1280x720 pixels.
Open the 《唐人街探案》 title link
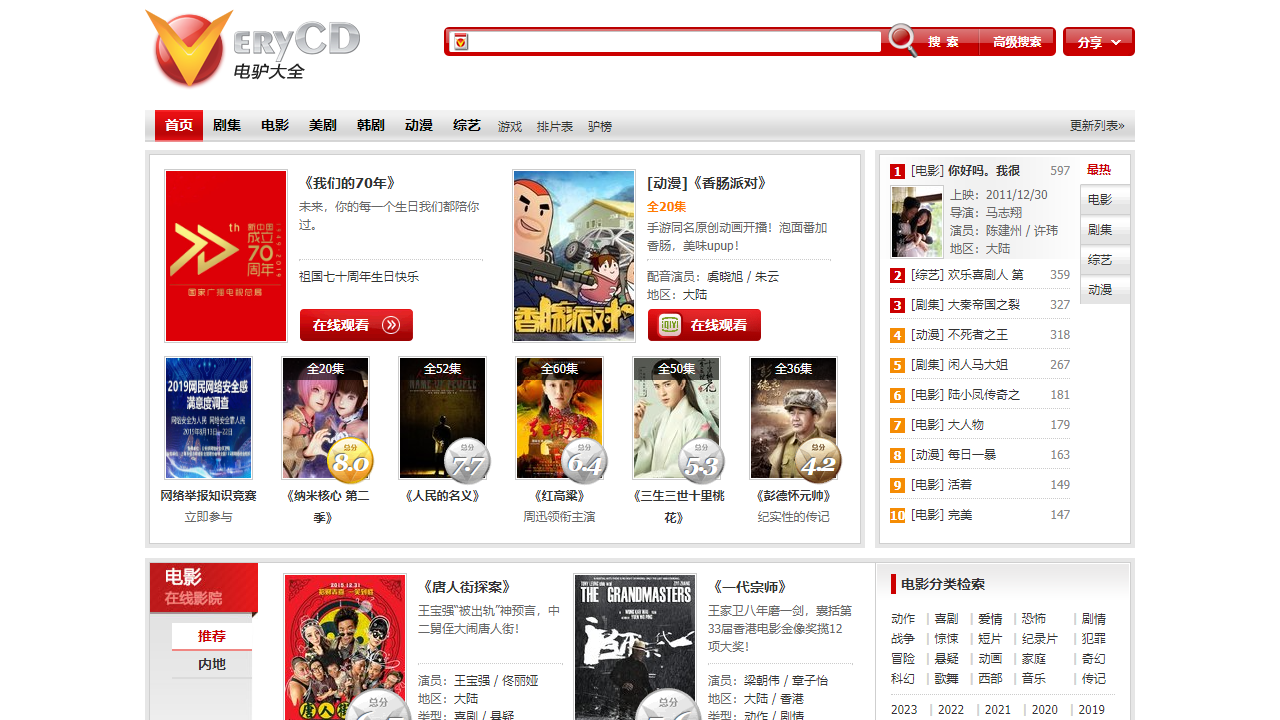(x=468, y=587)
